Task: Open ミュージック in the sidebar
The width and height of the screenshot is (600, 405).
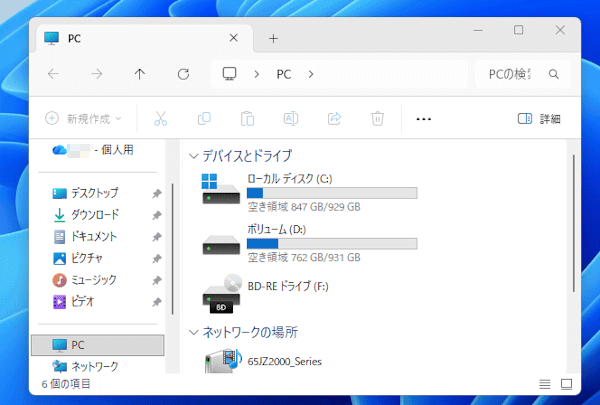Action: click(93, 280)
